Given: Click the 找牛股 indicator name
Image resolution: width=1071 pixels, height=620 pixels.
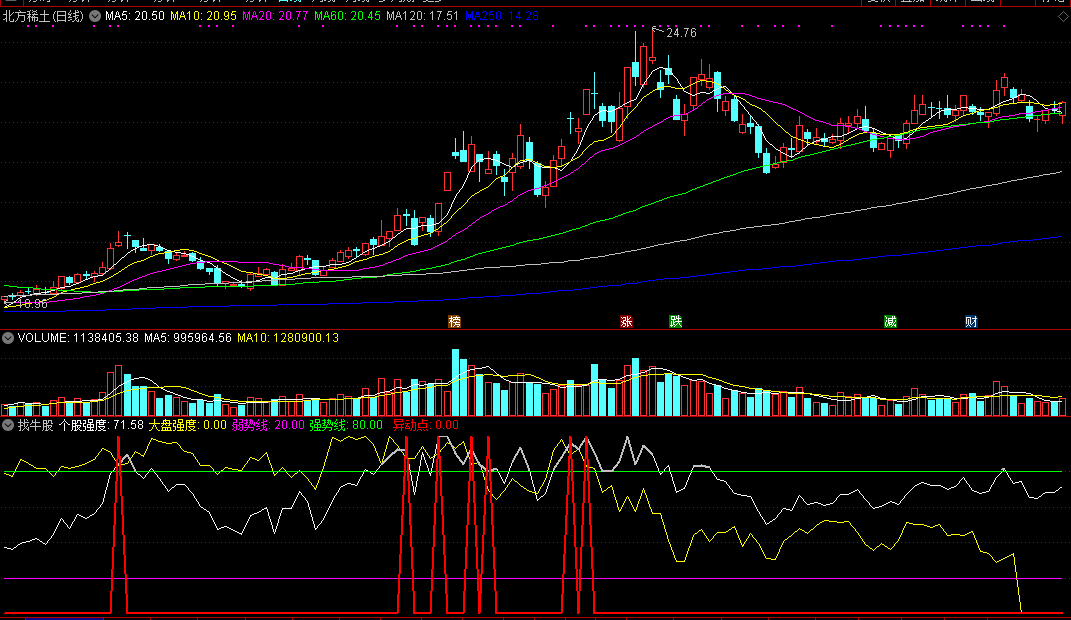Looking at the screenshot, I should [x=36, y=425].
